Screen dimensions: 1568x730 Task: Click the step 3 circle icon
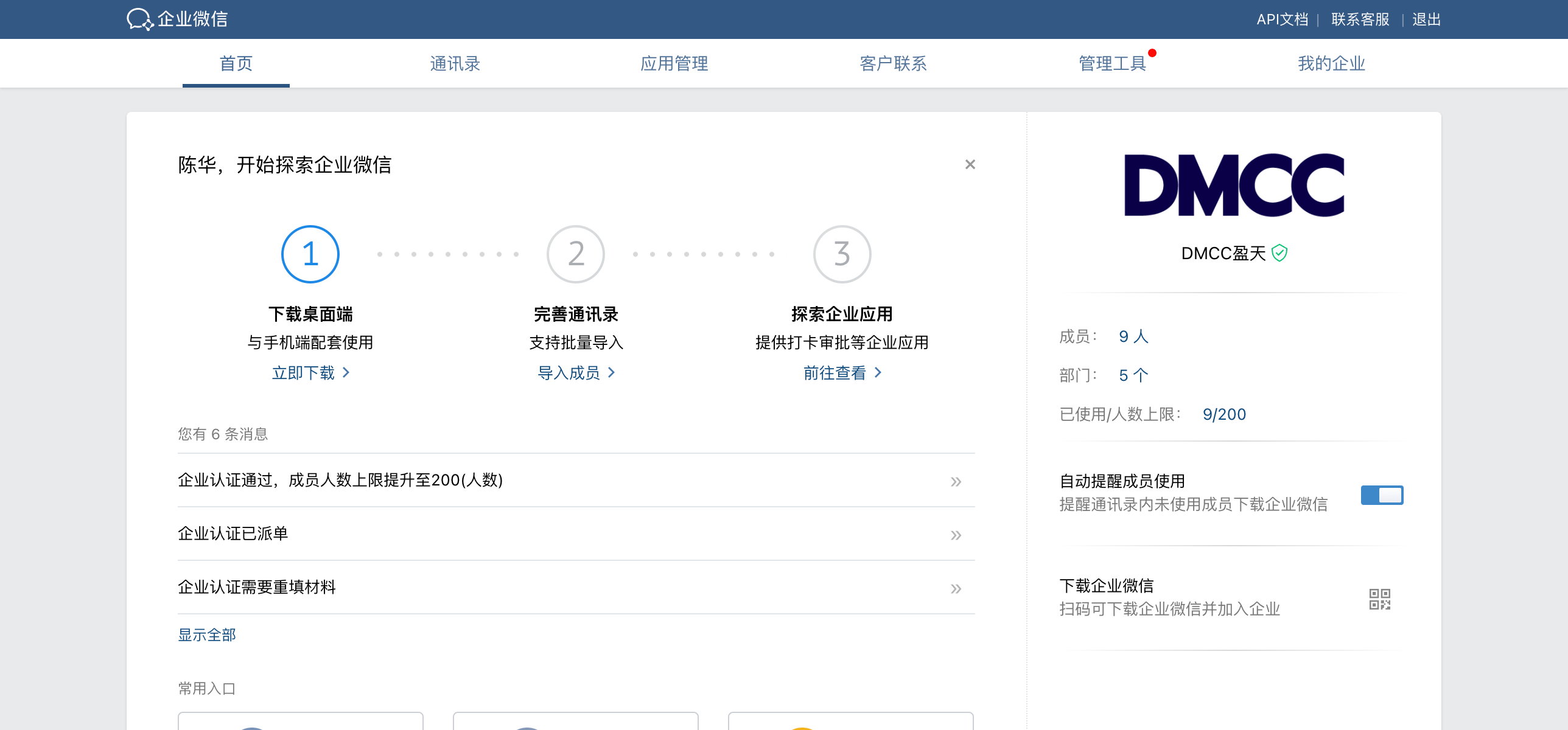[842, 254]
